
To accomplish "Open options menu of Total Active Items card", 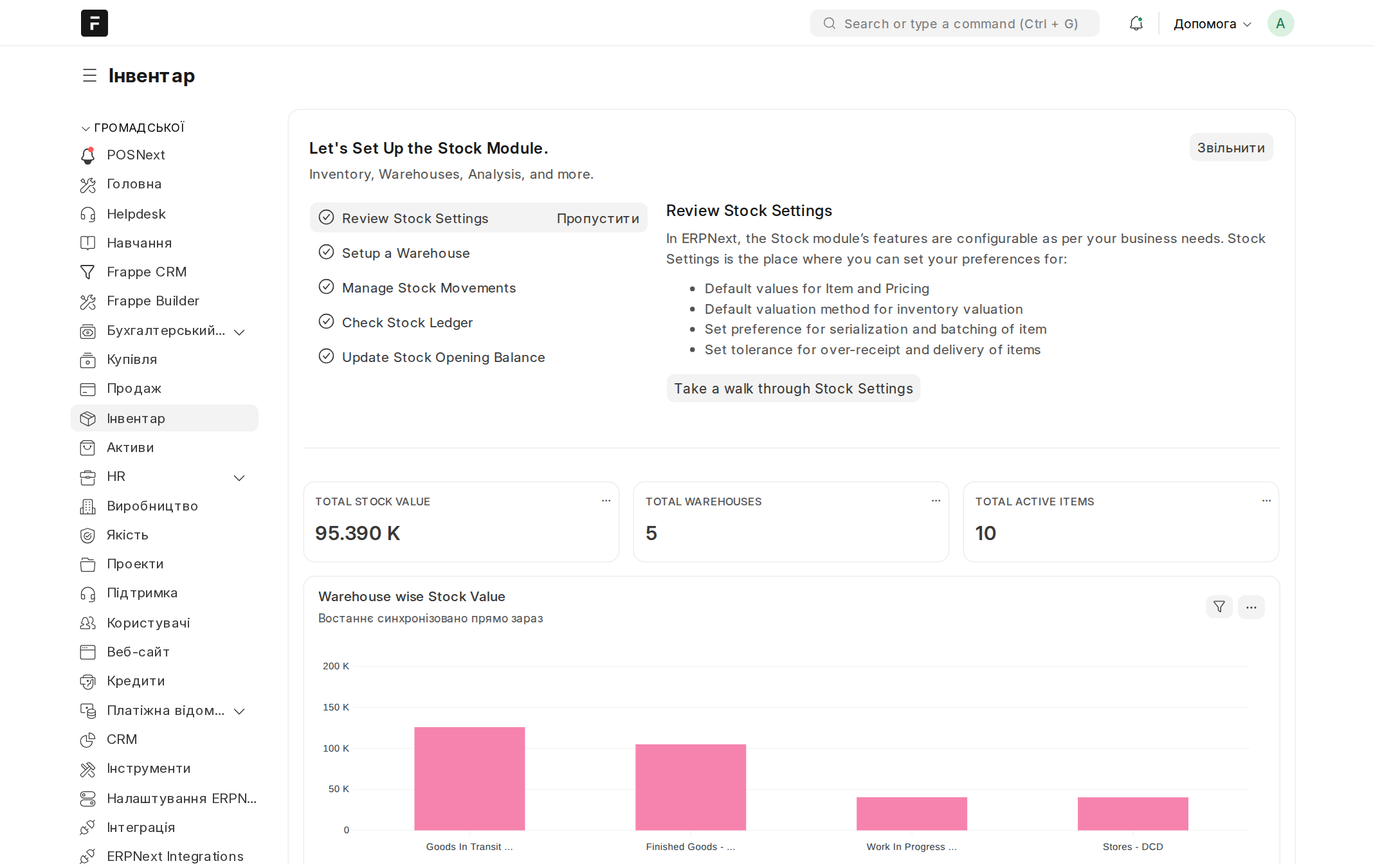I will tap(1266, 500).
